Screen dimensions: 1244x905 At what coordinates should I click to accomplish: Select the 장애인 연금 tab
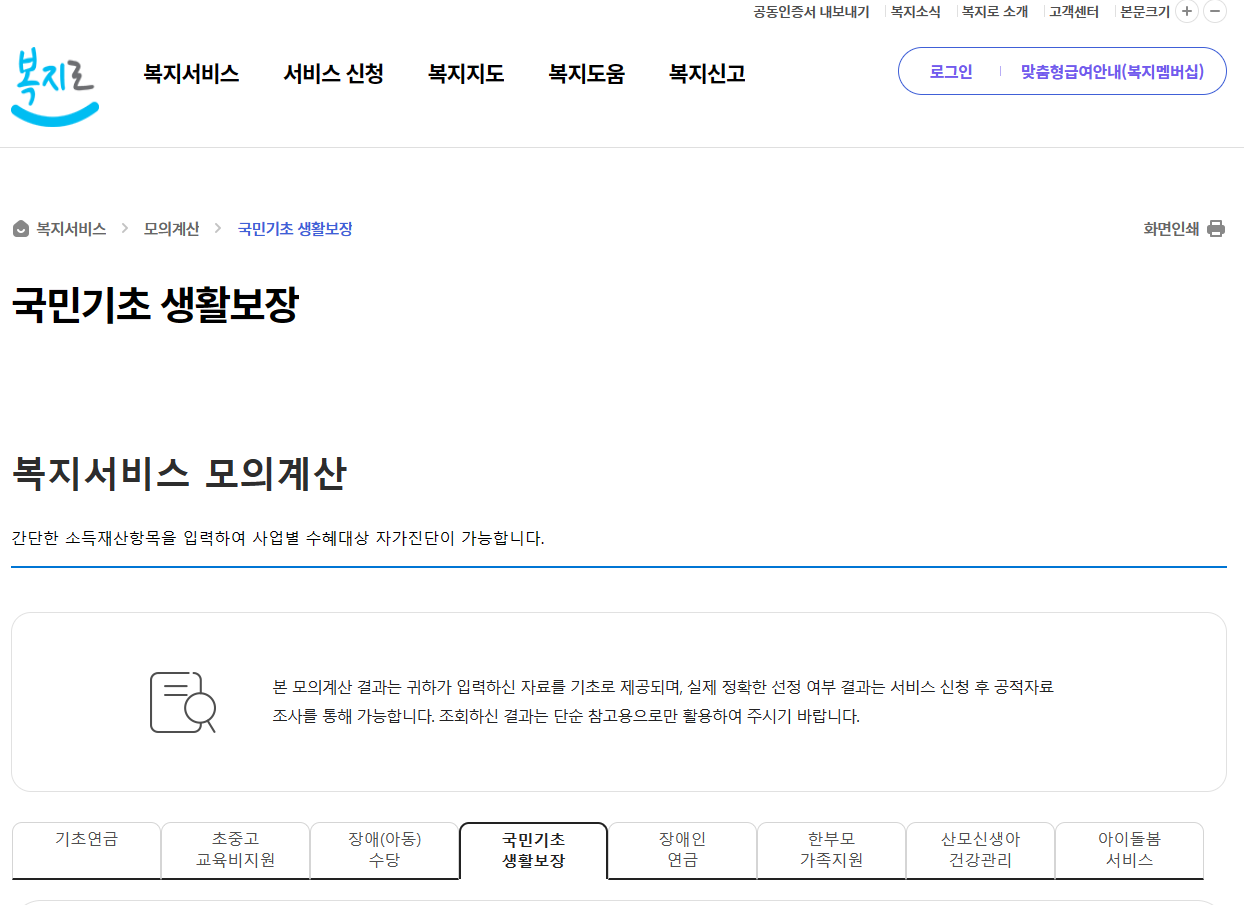682,851
